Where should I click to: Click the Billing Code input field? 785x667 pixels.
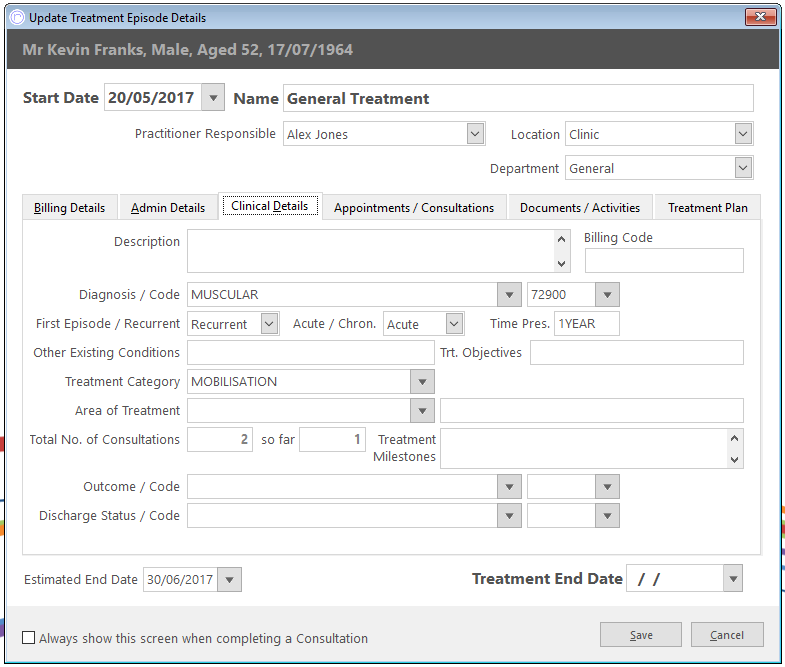tap(664, 260)
